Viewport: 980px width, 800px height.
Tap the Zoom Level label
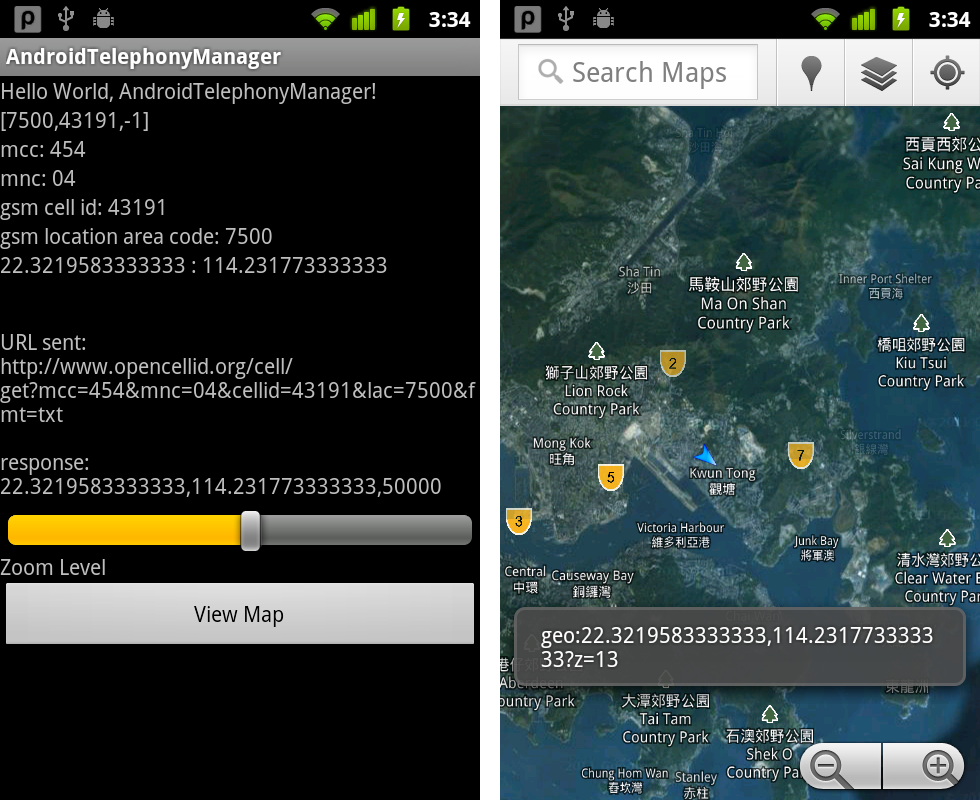[53, 568]
